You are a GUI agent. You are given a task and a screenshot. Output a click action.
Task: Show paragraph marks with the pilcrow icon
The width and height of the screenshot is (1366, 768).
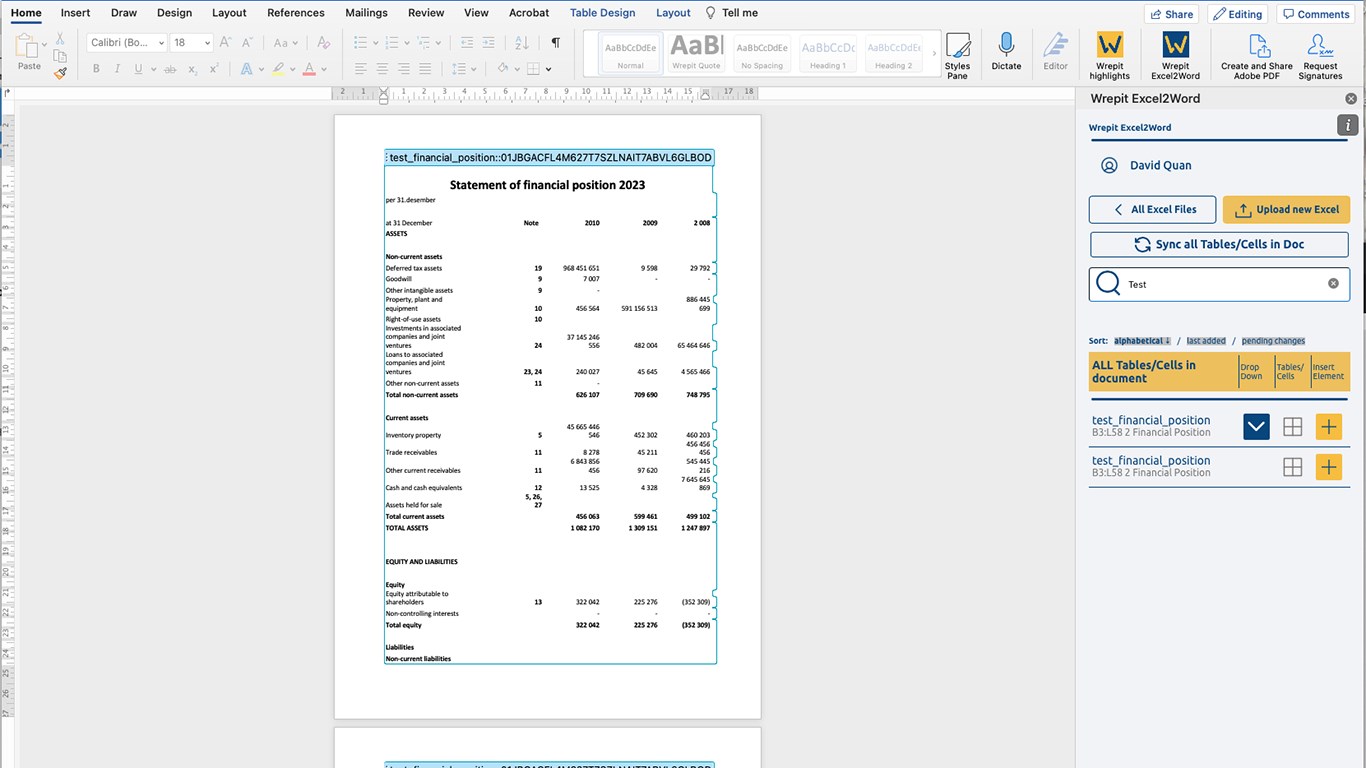pos(555,42)
